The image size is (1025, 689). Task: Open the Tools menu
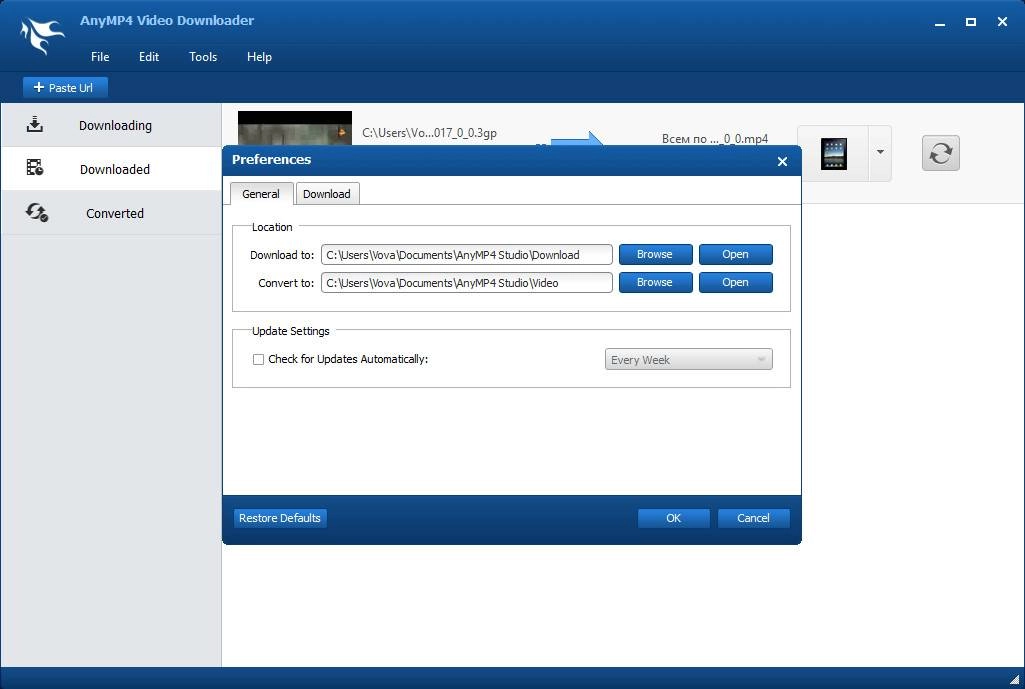coord(203,57)
